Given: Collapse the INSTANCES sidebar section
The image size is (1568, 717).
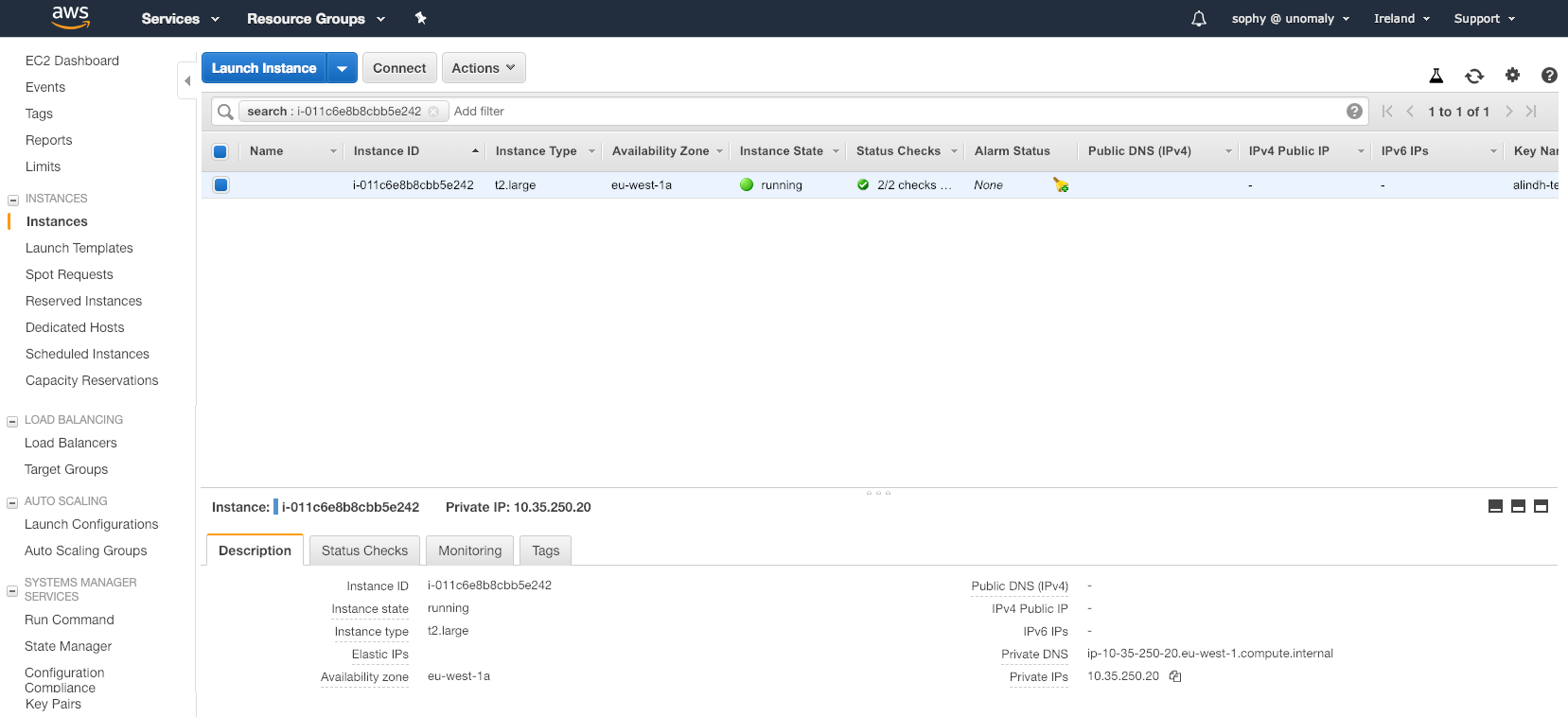Looking at the screenshot, I should coord(13,200).
